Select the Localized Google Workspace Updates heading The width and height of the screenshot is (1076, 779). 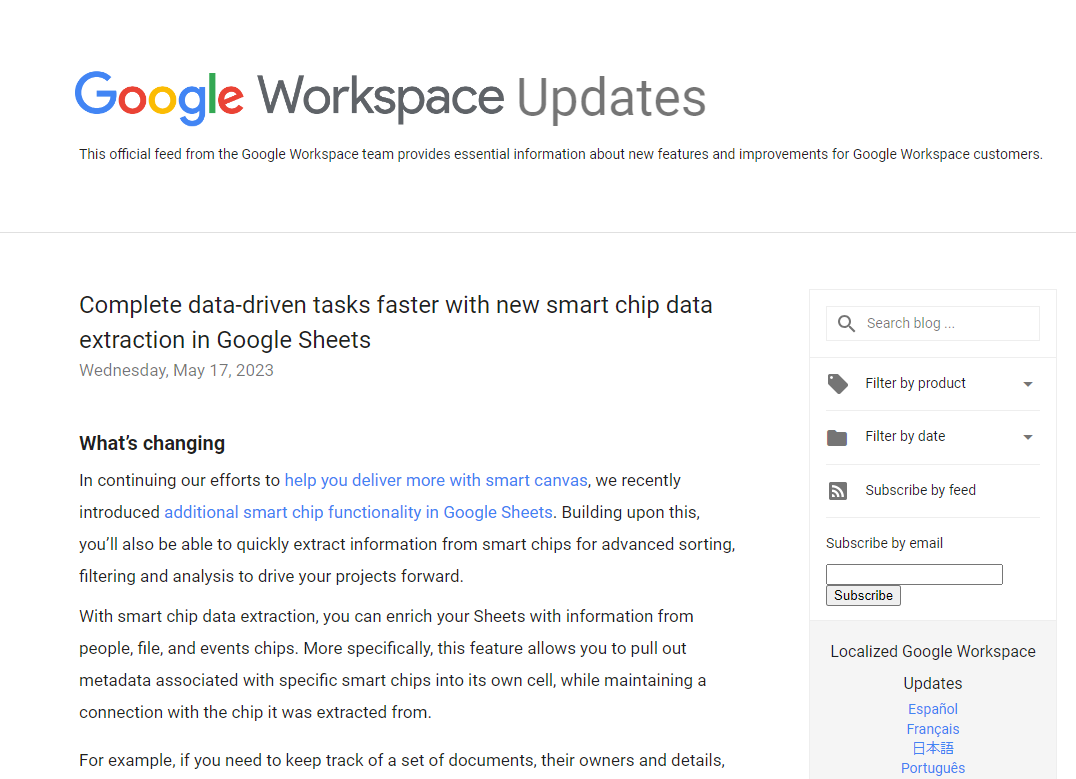932,666
